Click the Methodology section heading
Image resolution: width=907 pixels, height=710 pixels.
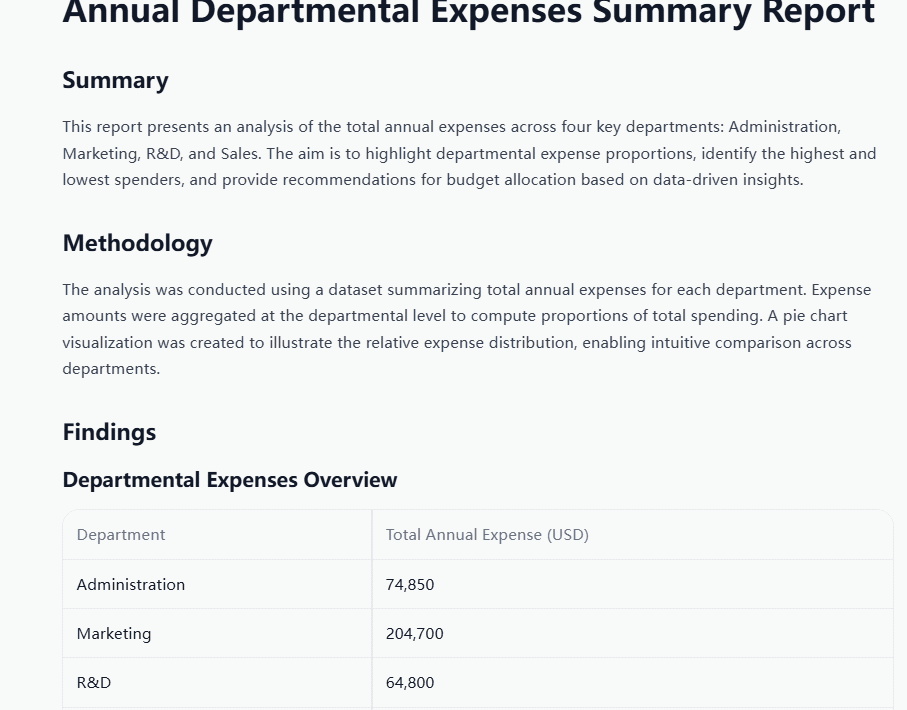(137, 243)
